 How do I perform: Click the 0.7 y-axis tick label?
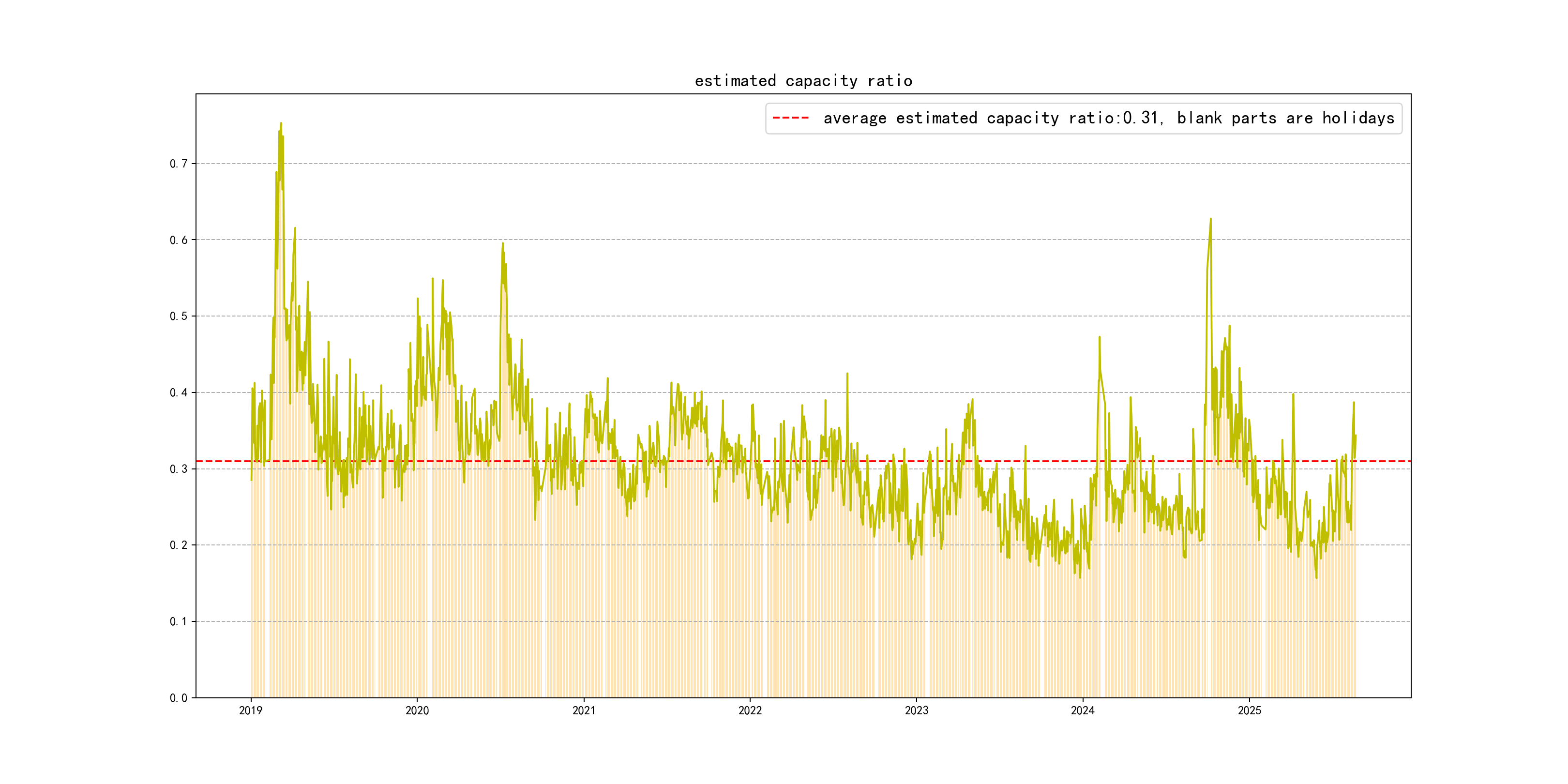[x=179, y=164]
